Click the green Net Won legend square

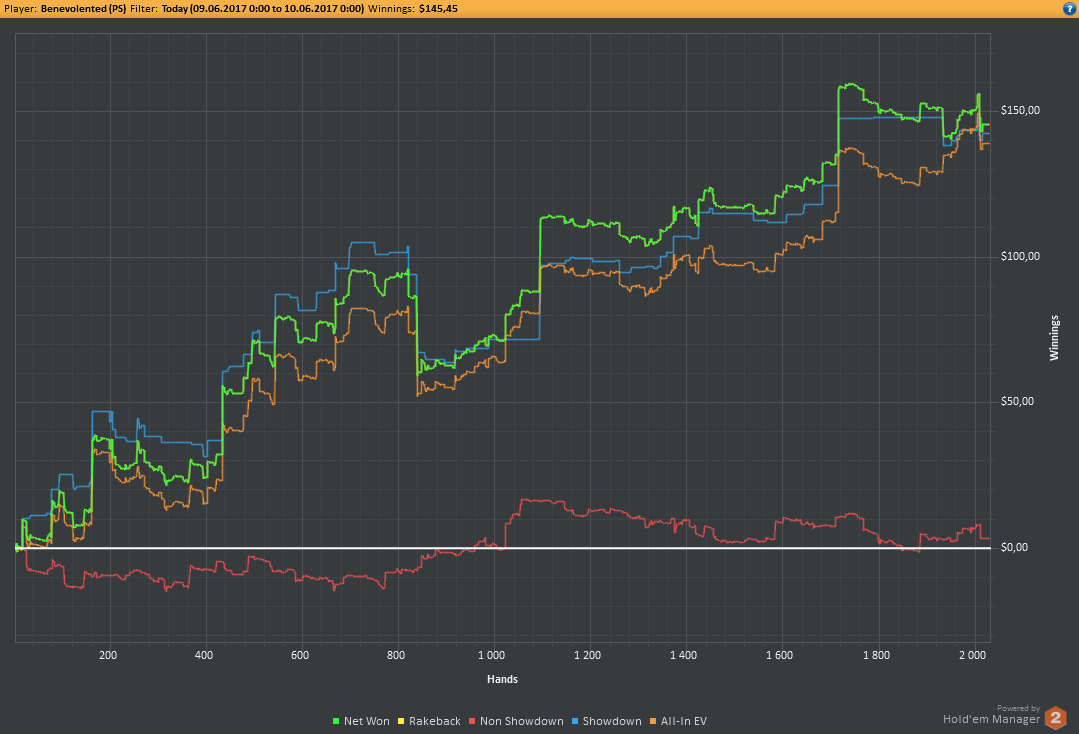[336, 721]
